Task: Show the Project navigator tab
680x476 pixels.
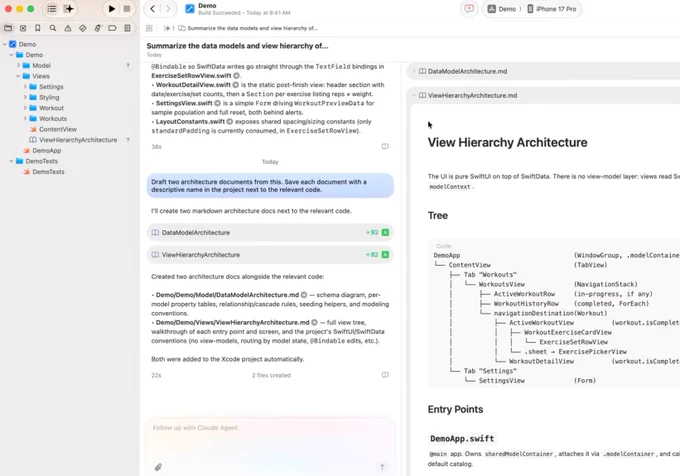Action: [x=8, y=28]
